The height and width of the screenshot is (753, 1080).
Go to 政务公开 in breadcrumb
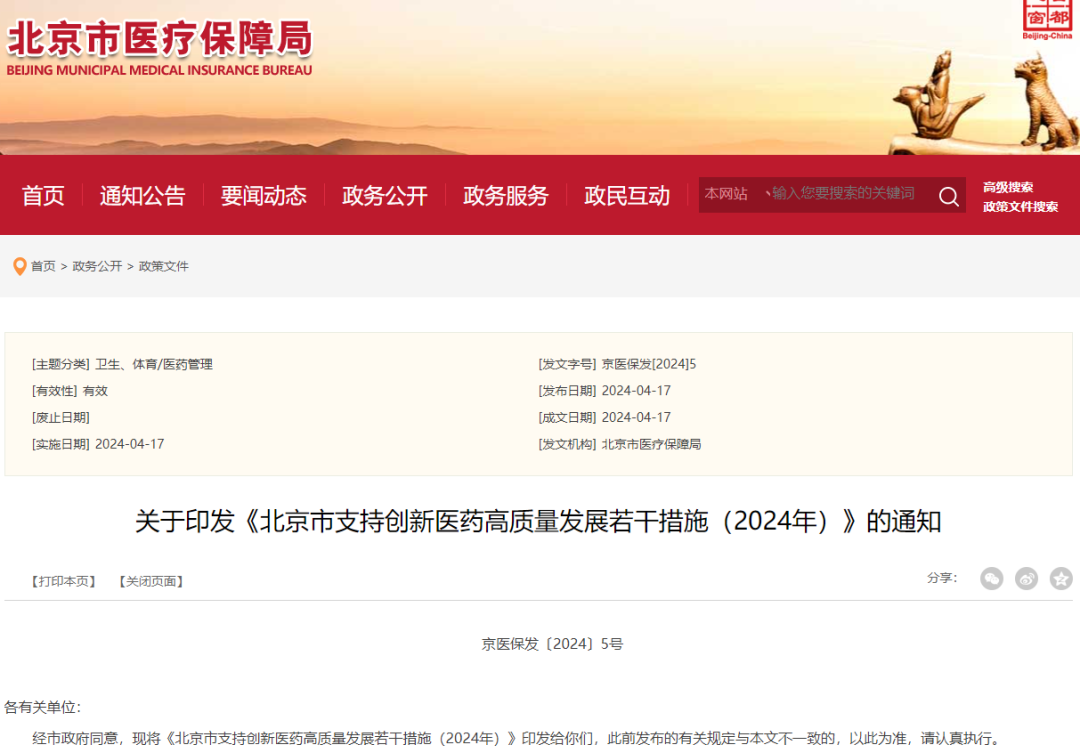click(x=97, y=266)
